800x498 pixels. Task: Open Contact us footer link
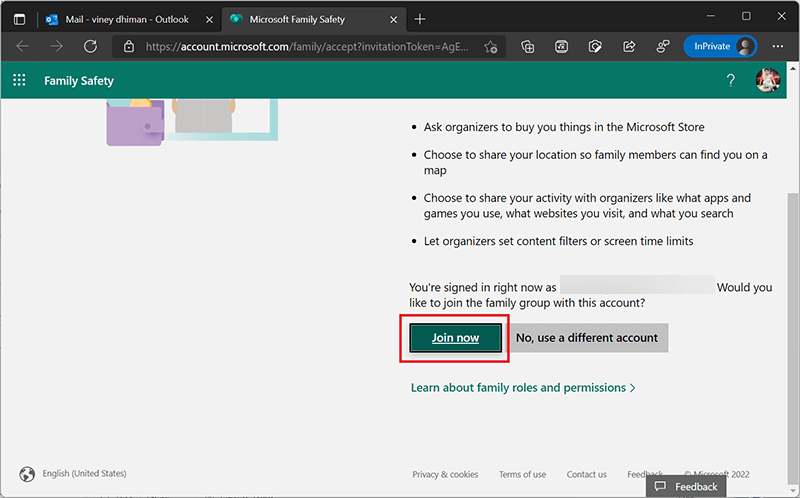587,475
